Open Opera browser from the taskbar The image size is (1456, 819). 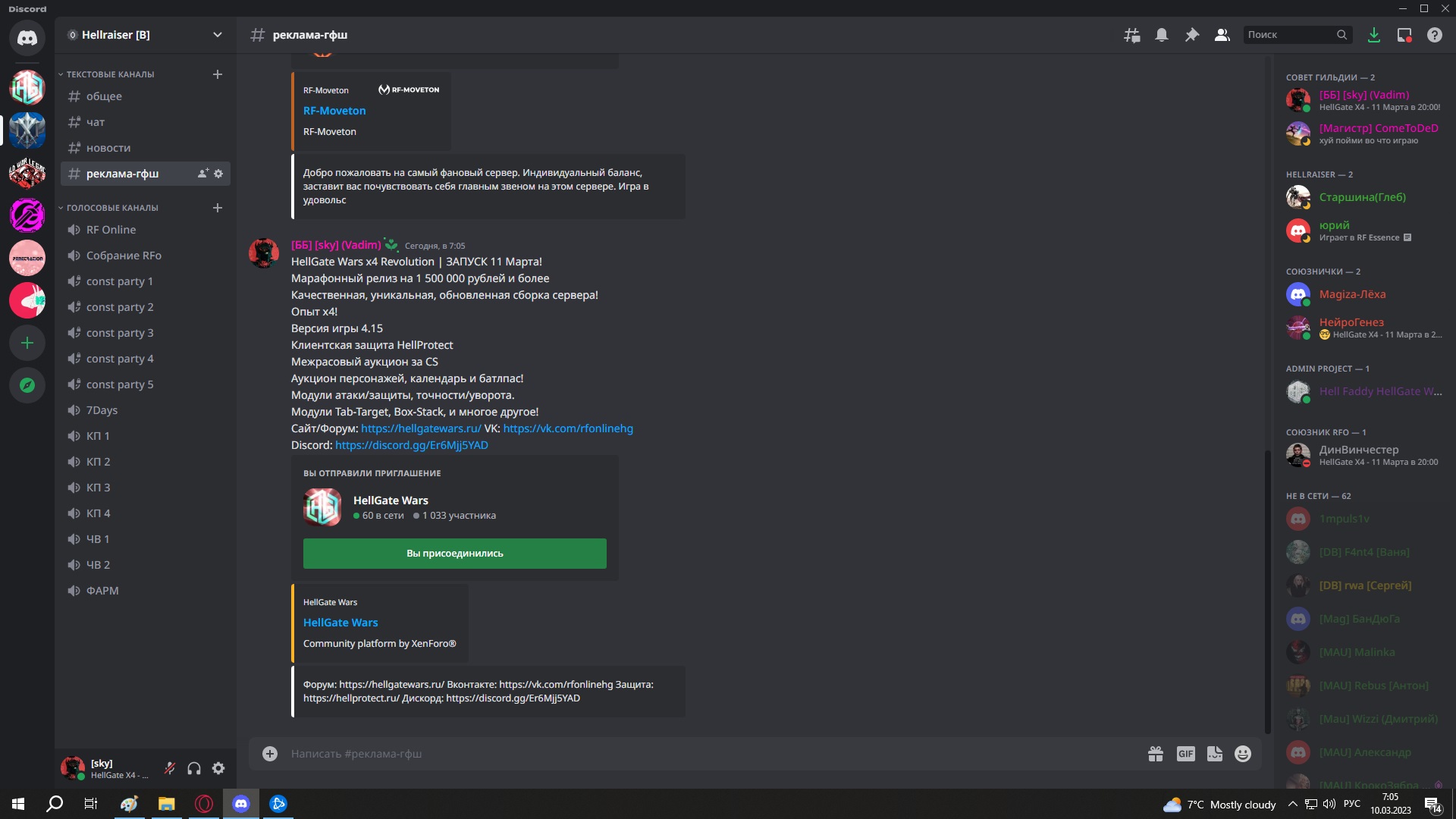tap(203, 804)
